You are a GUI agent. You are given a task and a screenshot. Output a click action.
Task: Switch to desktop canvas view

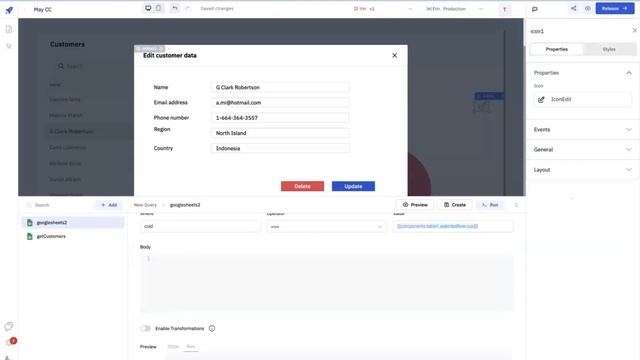(148, 8)
